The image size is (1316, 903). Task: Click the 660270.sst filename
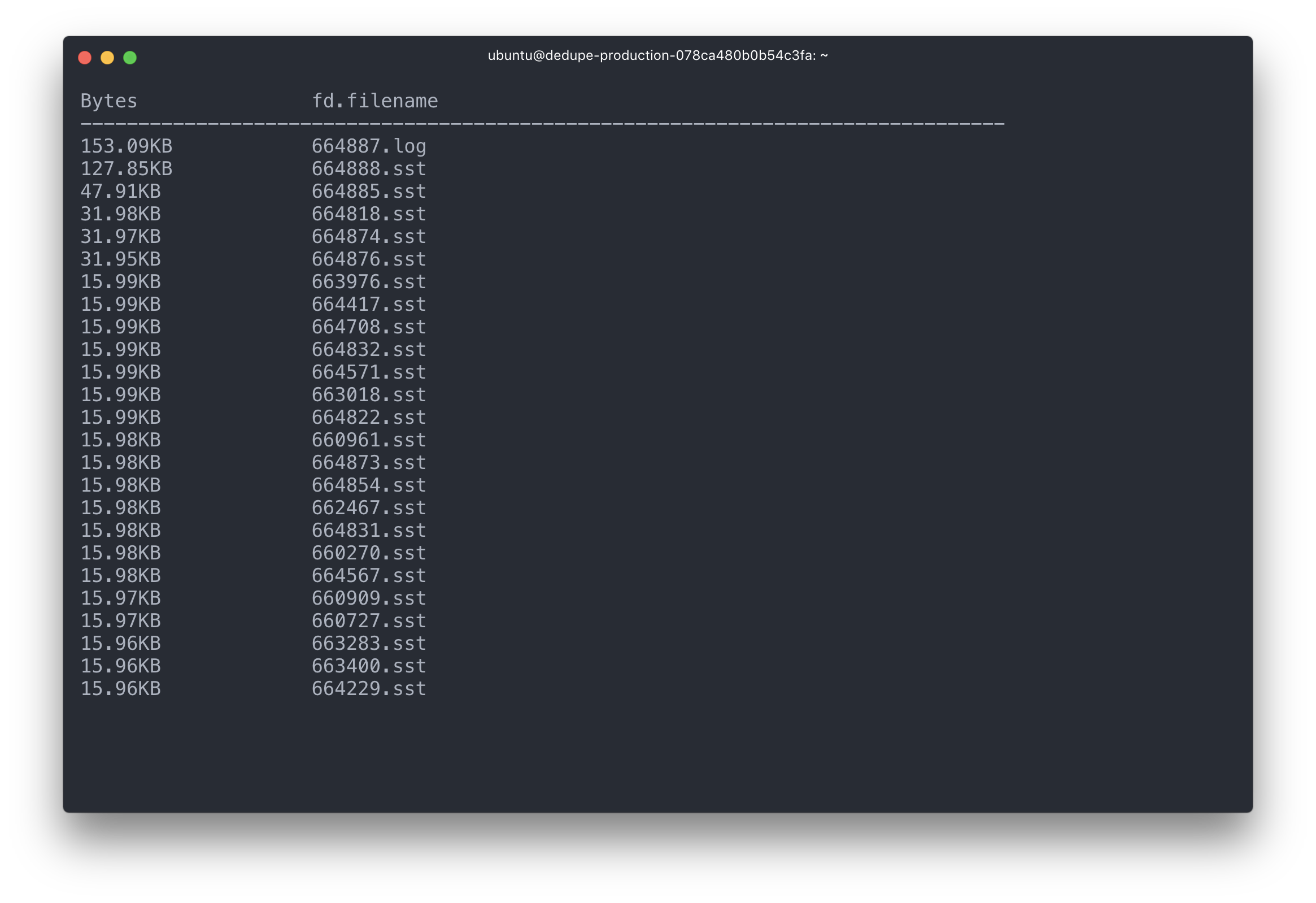[x=369, y=553]
